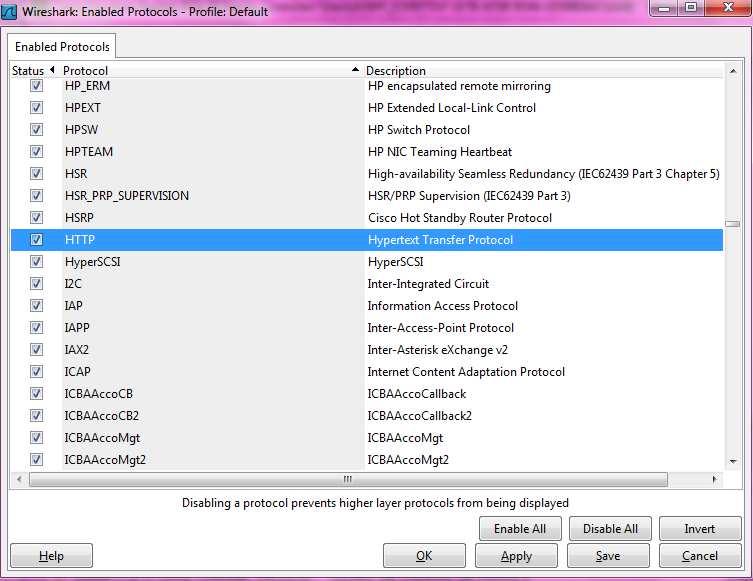Disable the HPSW protocol checkbox
Viewport: 753px width, 581px height.
coord(36,130)
